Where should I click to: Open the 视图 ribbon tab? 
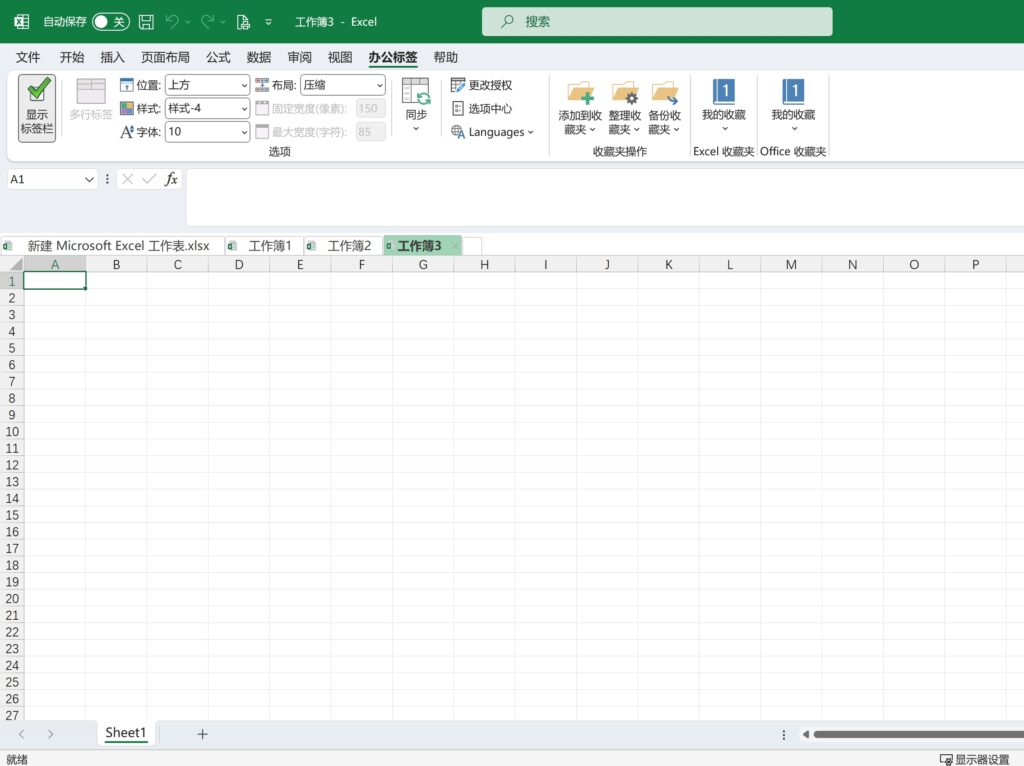click(x=340, y=57)
